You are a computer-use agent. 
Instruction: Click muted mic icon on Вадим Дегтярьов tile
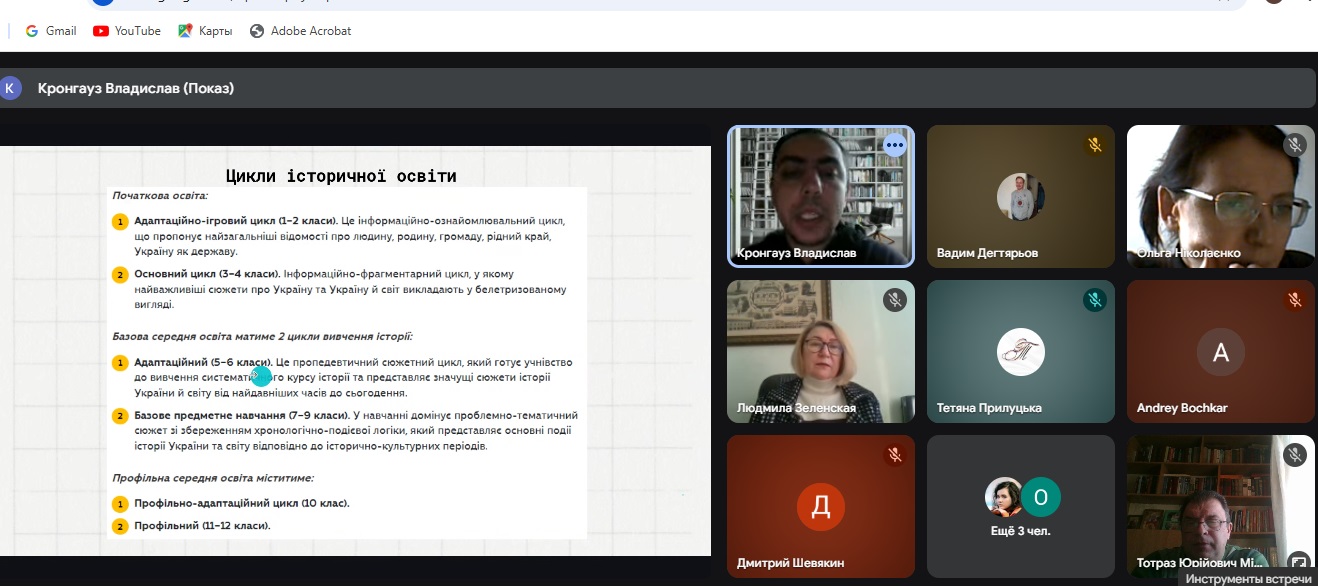pyautogui.click(x=1095, y=145)
